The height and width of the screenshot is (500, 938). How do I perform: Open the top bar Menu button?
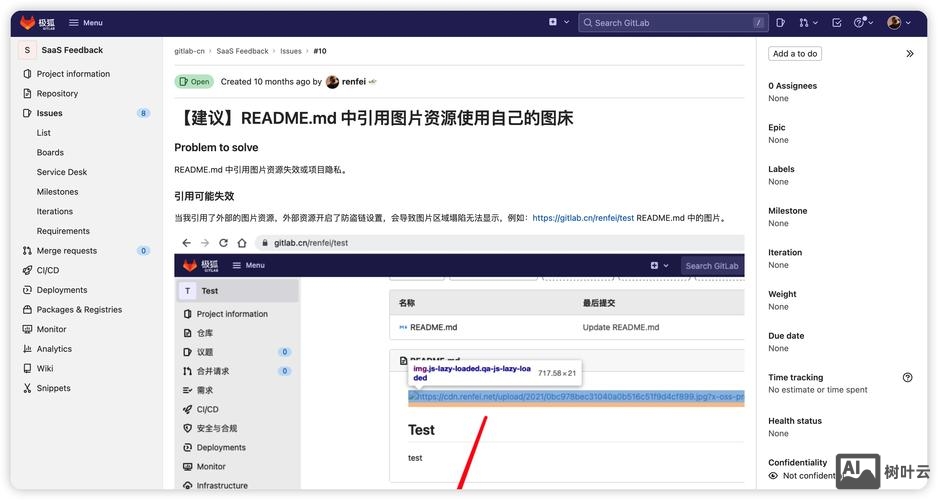coord(86,23)
